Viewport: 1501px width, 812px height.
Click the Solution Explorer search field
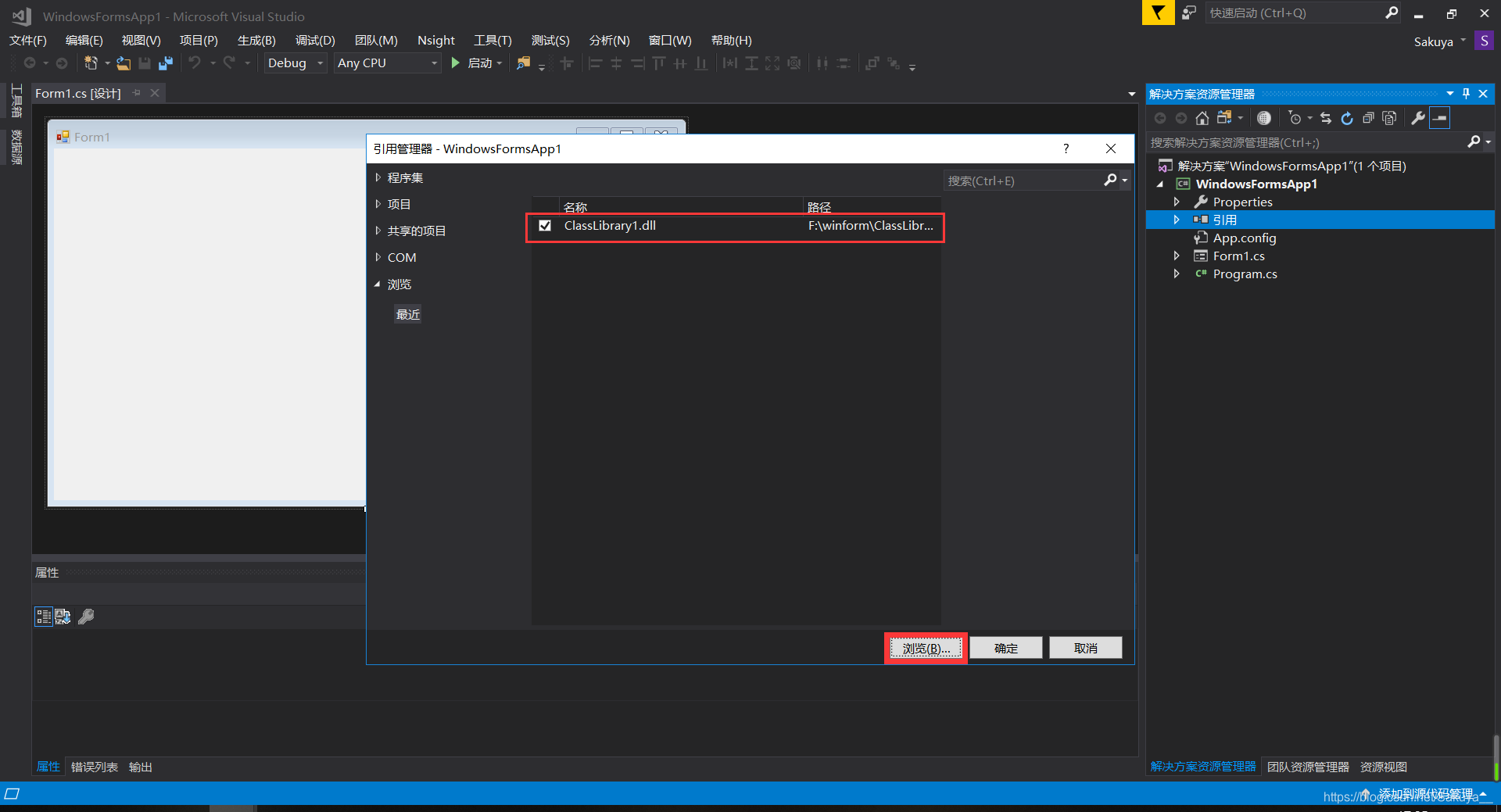pyautogui.click(x=1306, y=142)
